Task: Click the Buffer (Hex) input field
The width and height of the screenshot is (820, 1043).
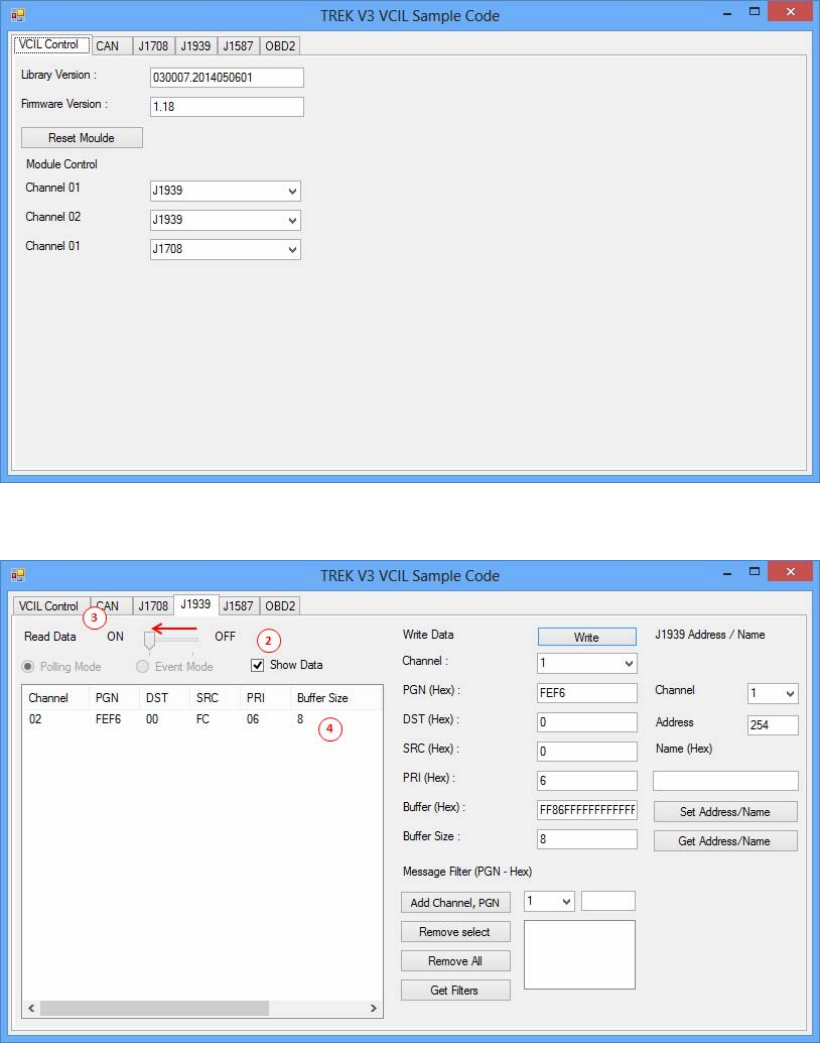Action: (587, 810)
